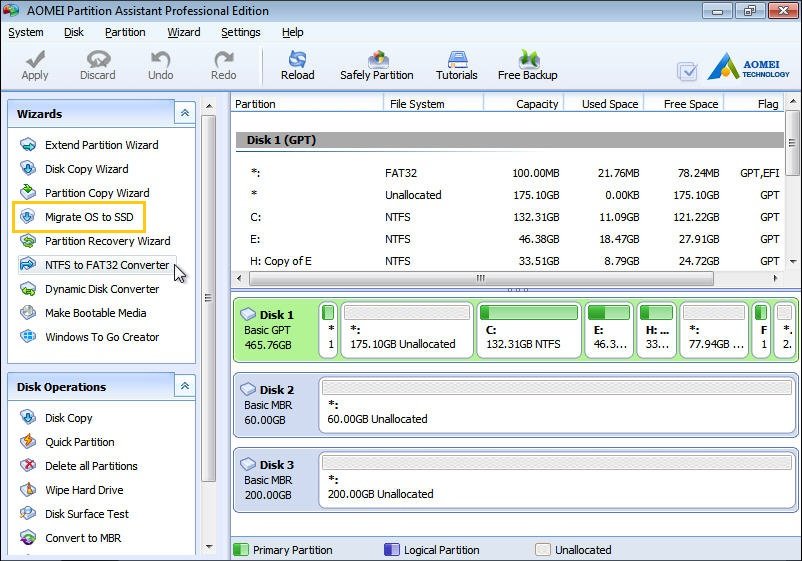Select the Disk 3 Basic MBR label
Screen dimensions: 802x561
[x=275, y=480]
